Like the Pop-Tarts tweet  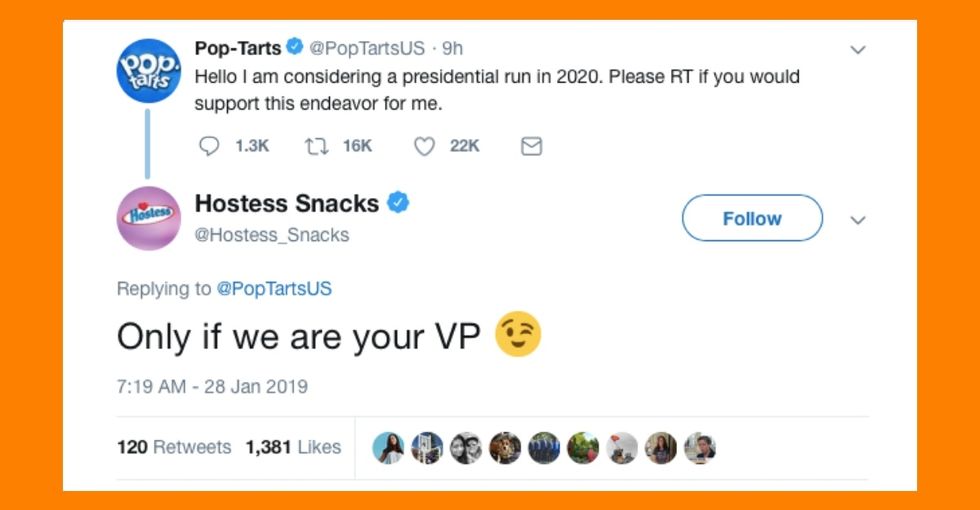tap(425, 146)
